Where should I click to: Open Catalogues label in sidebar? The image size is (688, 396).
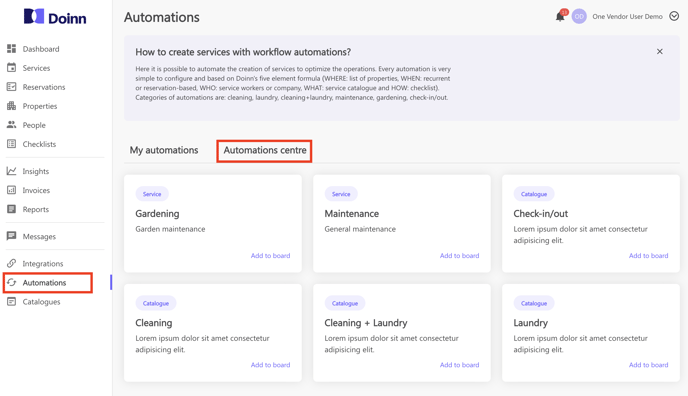point(42,302)
